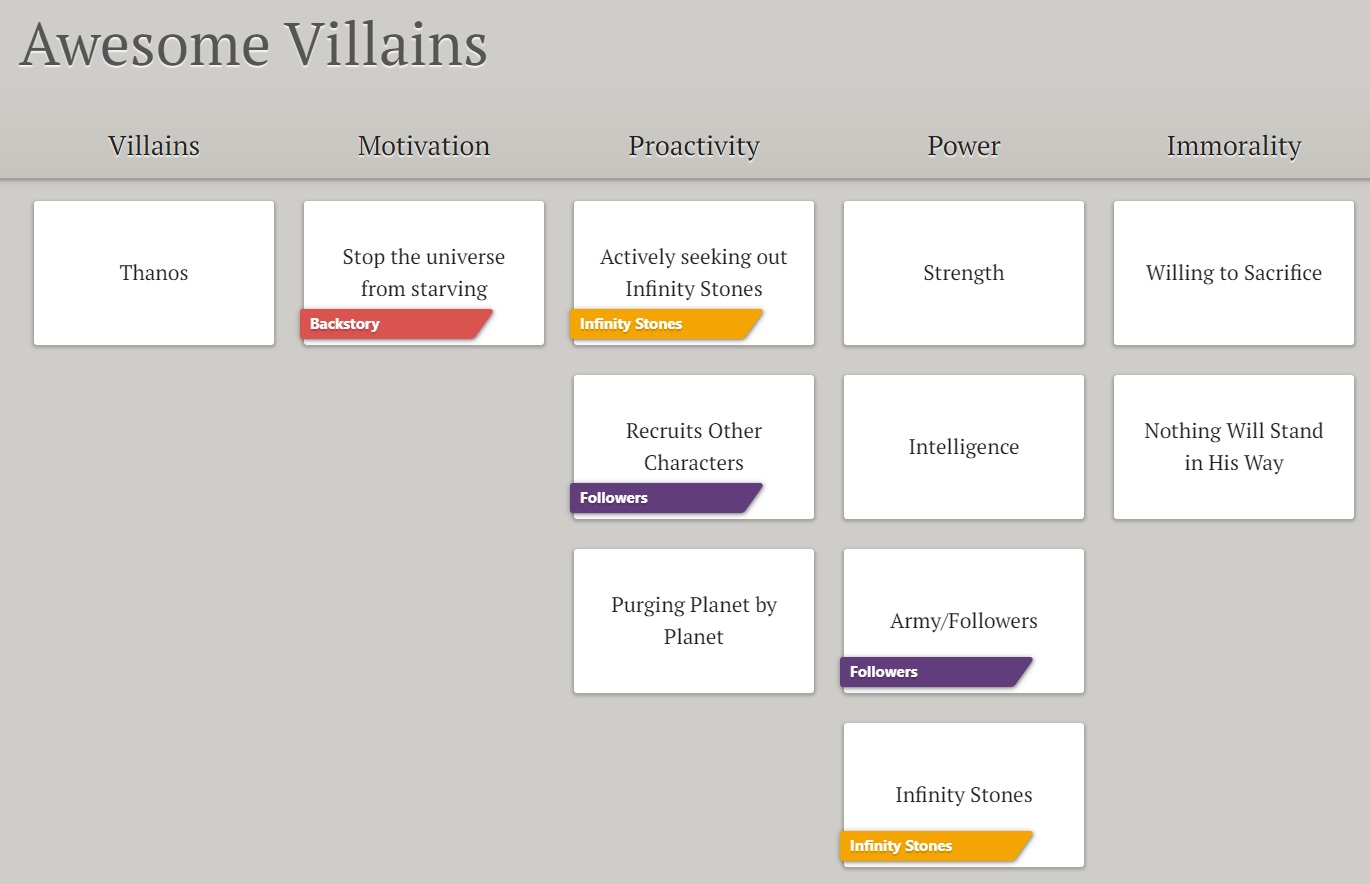
Task: Click the Immorality column header
Action: click(1234, 146)
